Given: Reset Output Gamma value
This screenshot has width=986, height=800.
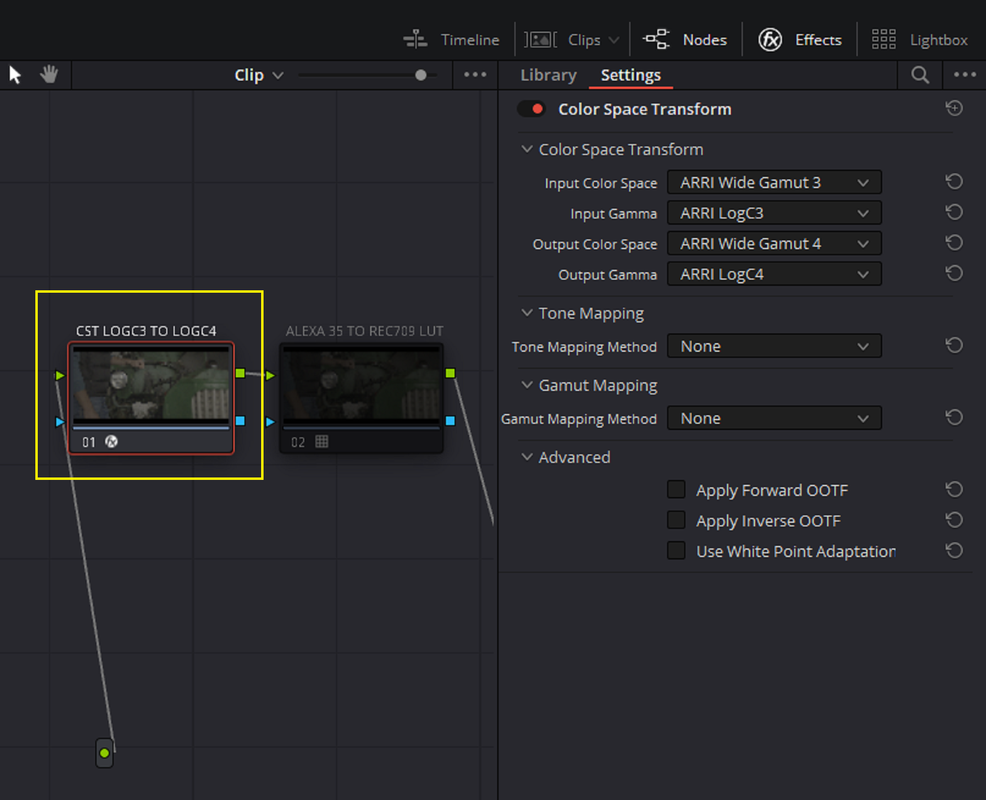Looking at the screenshot, I should pyautogui.click(x=954, y=274).
